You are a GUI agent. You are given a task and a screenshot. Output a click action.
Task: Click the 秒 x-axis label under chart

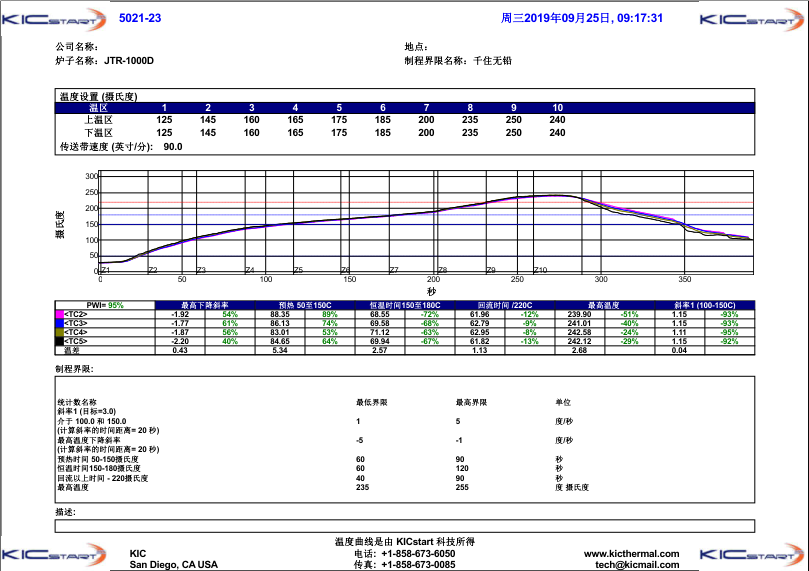(431, 292)
